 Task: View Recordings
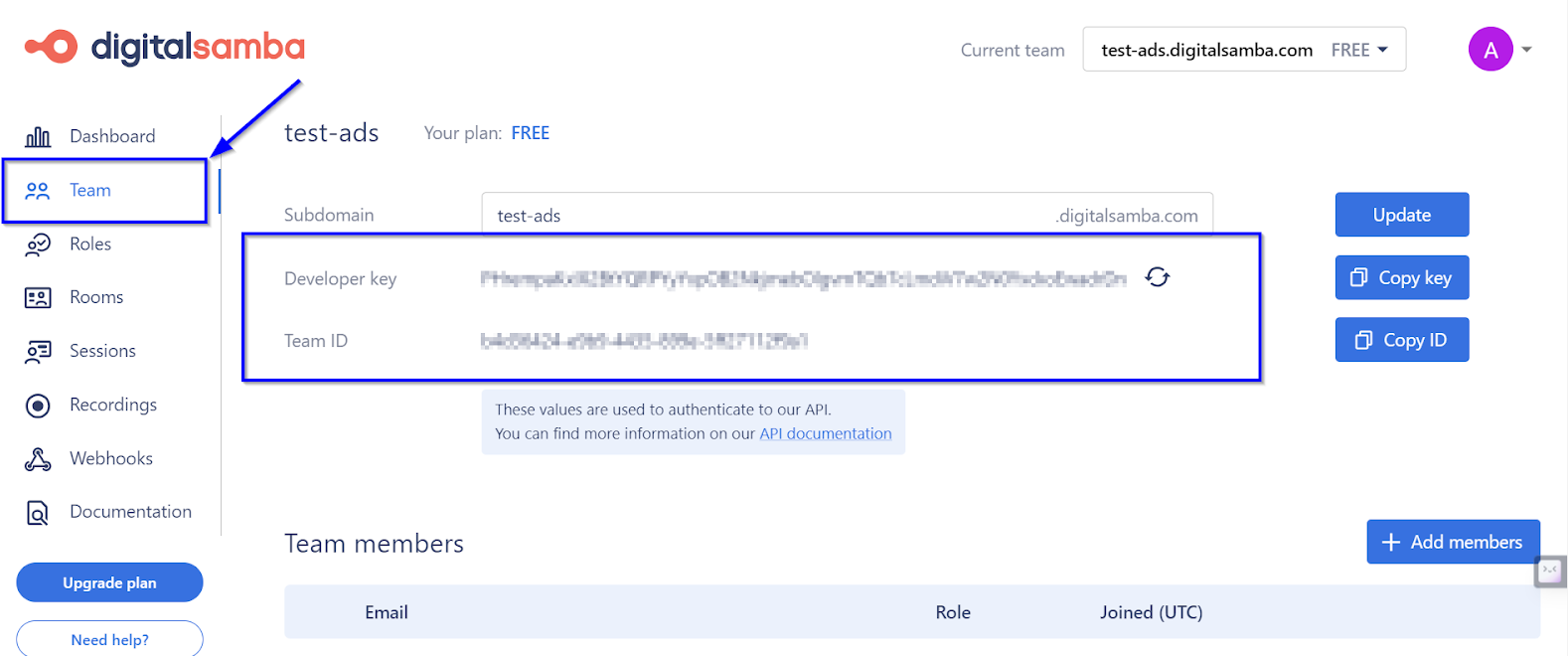pos(113,405)
